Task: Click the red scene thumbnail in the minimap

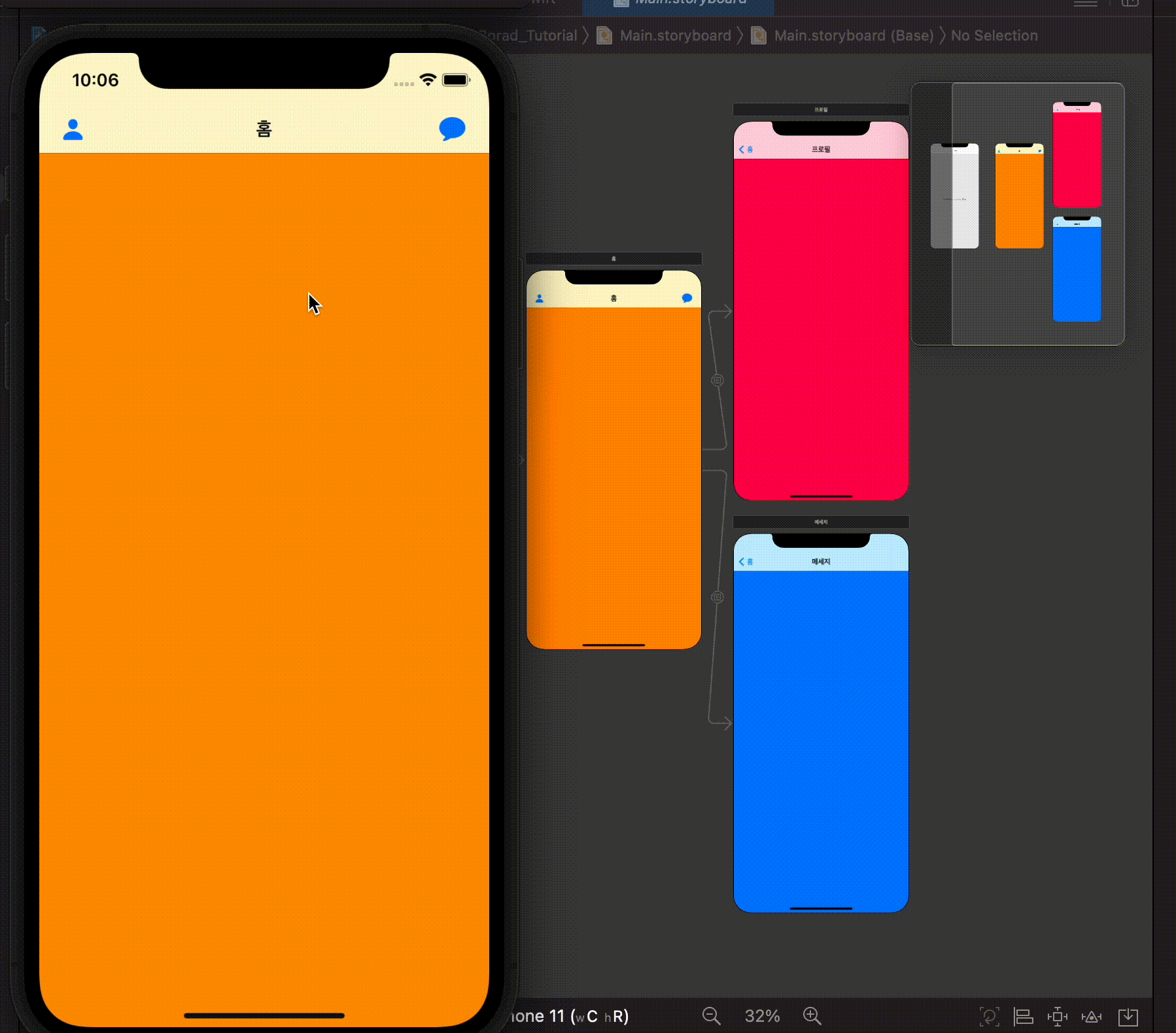Action: (x=1077, y=154)
